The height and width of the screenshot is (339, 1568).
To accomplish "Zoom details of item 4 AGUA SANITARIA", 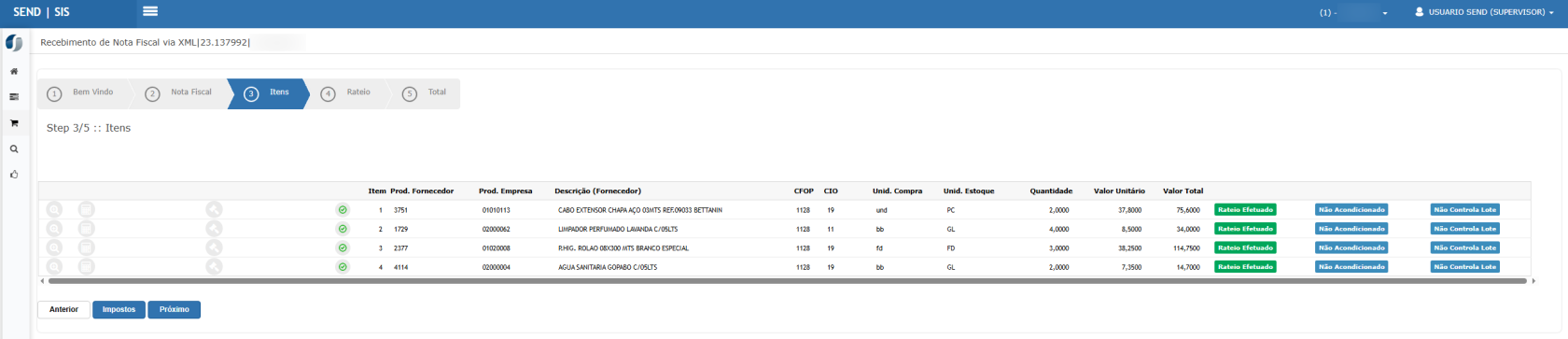I will pos(54,267).
